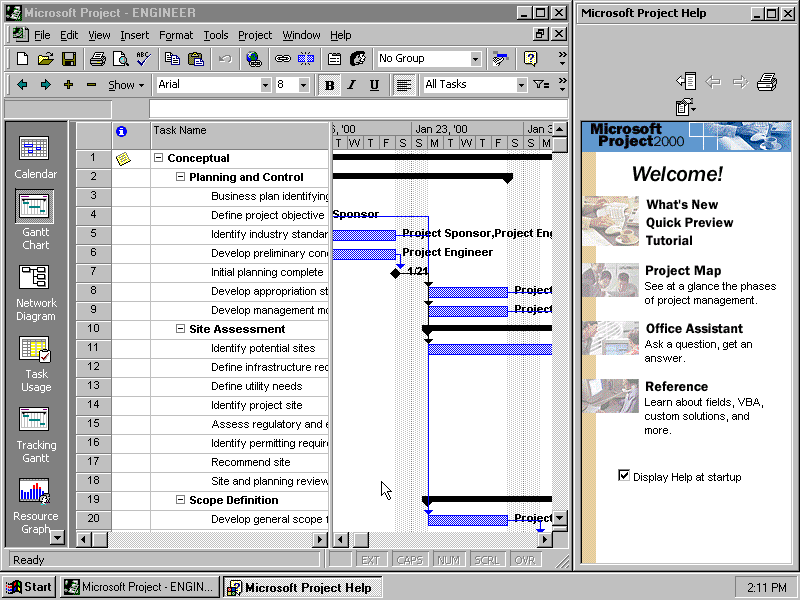
Task: Click the Print toolbar icon in Project
Action: tap(97, 59)
